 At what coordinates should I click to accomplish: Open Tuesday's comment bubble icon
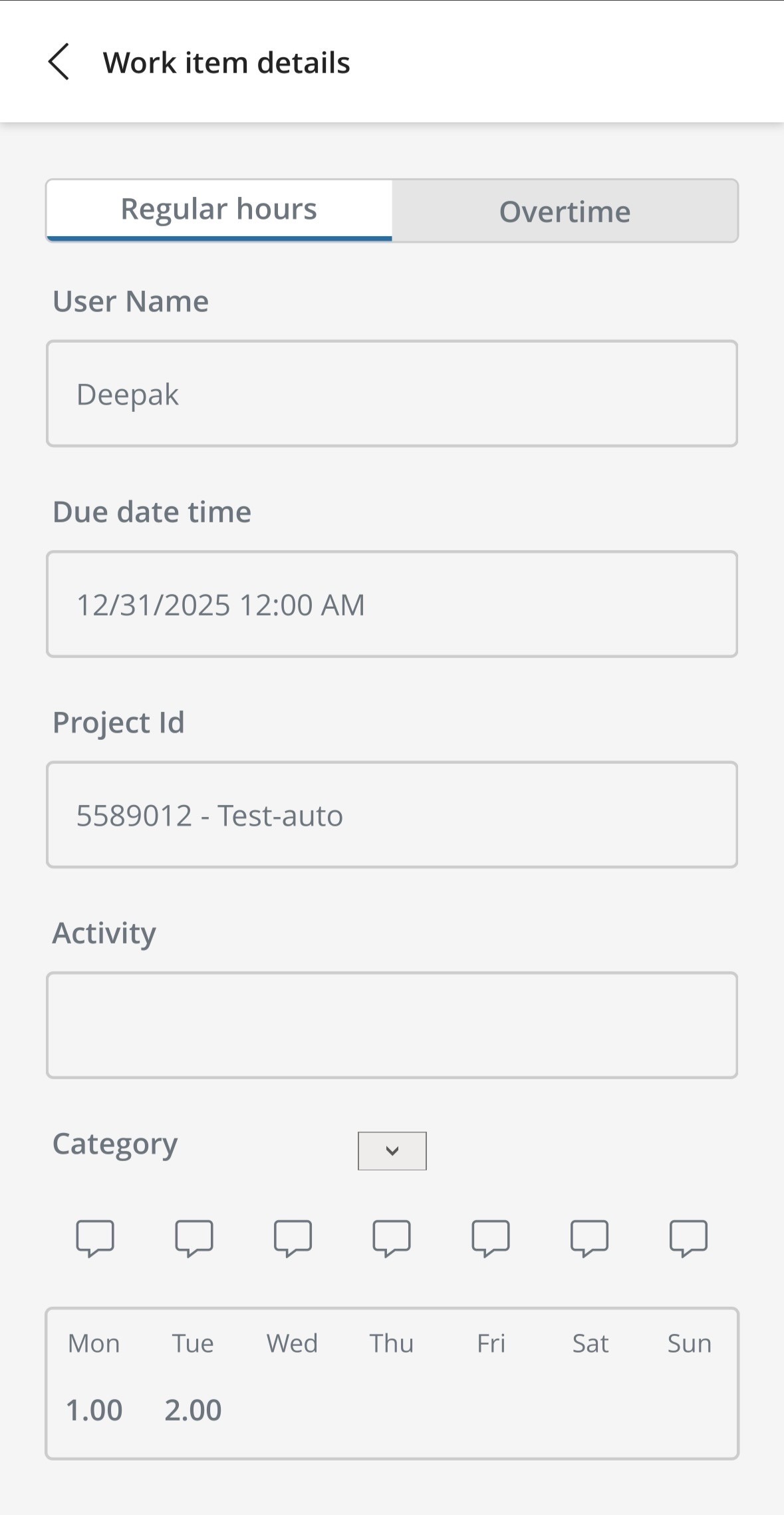click(194, 1238)
